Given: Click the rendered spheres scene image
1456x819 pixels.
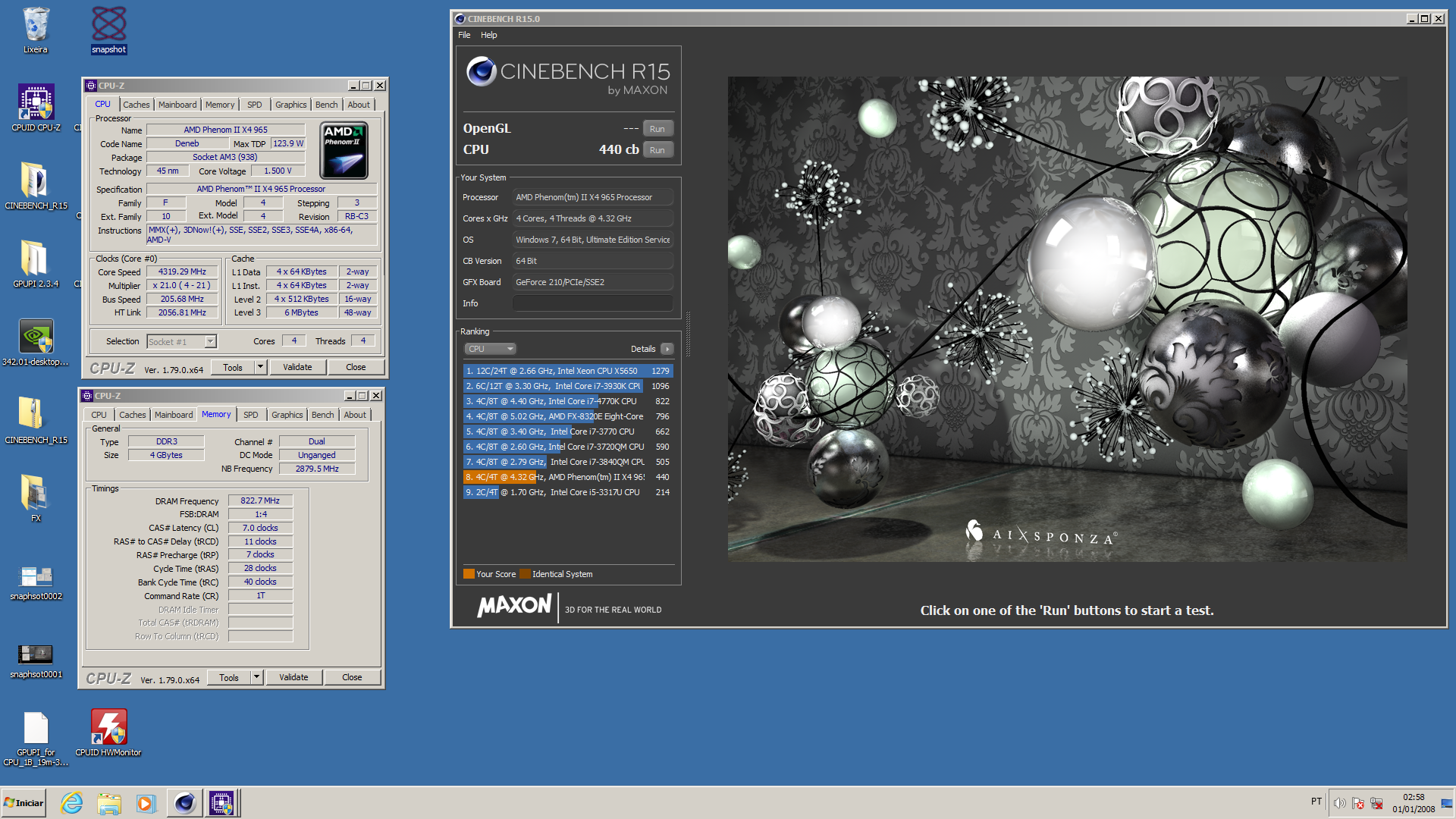Looking at the screenshot, I should point(1068,318).
